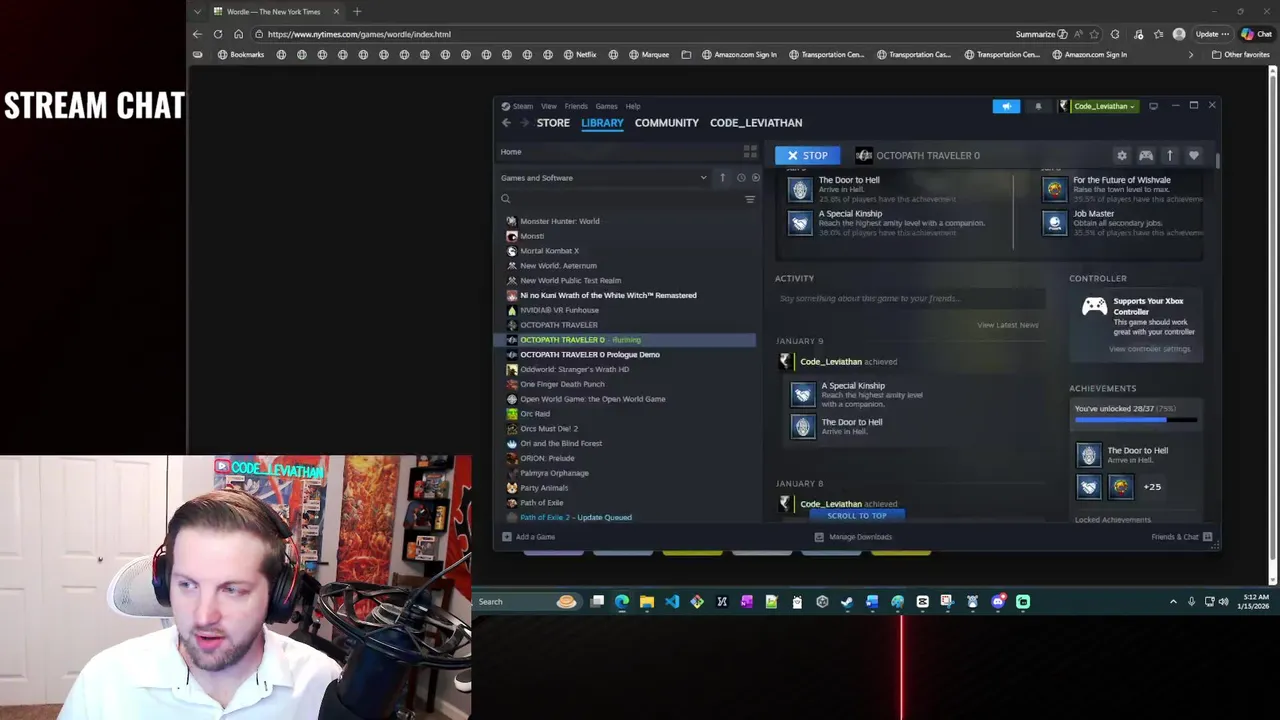Select Ori and the Blind Forest
Viewport: 1280px width, 720px height.
pyautogui.click(x=561, y=443)
